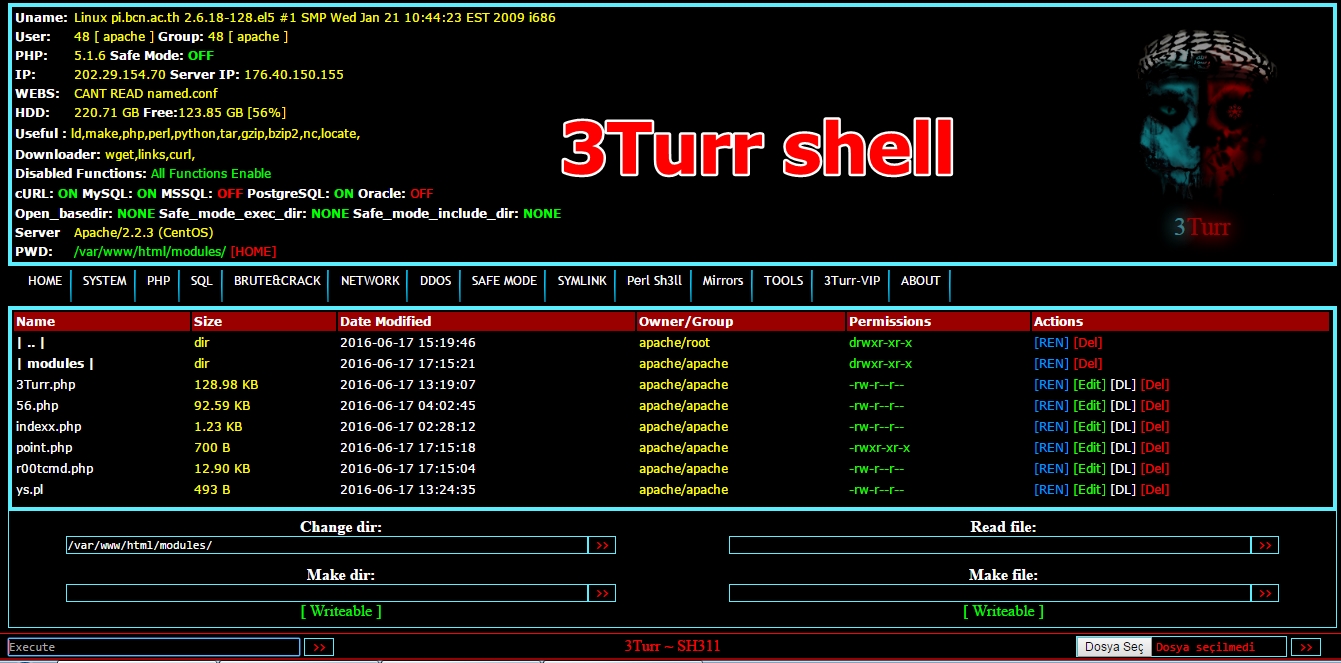Switch to the SYMLINK tab

pyautogui.click(x=581, y=281)
